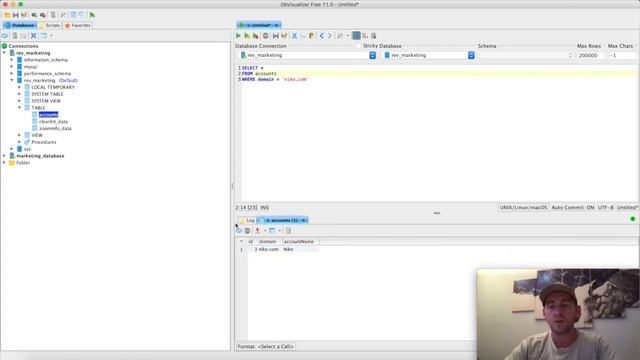
Task: Click the blue collapse-all icon above Connections tree
Action: pos(33,36)
